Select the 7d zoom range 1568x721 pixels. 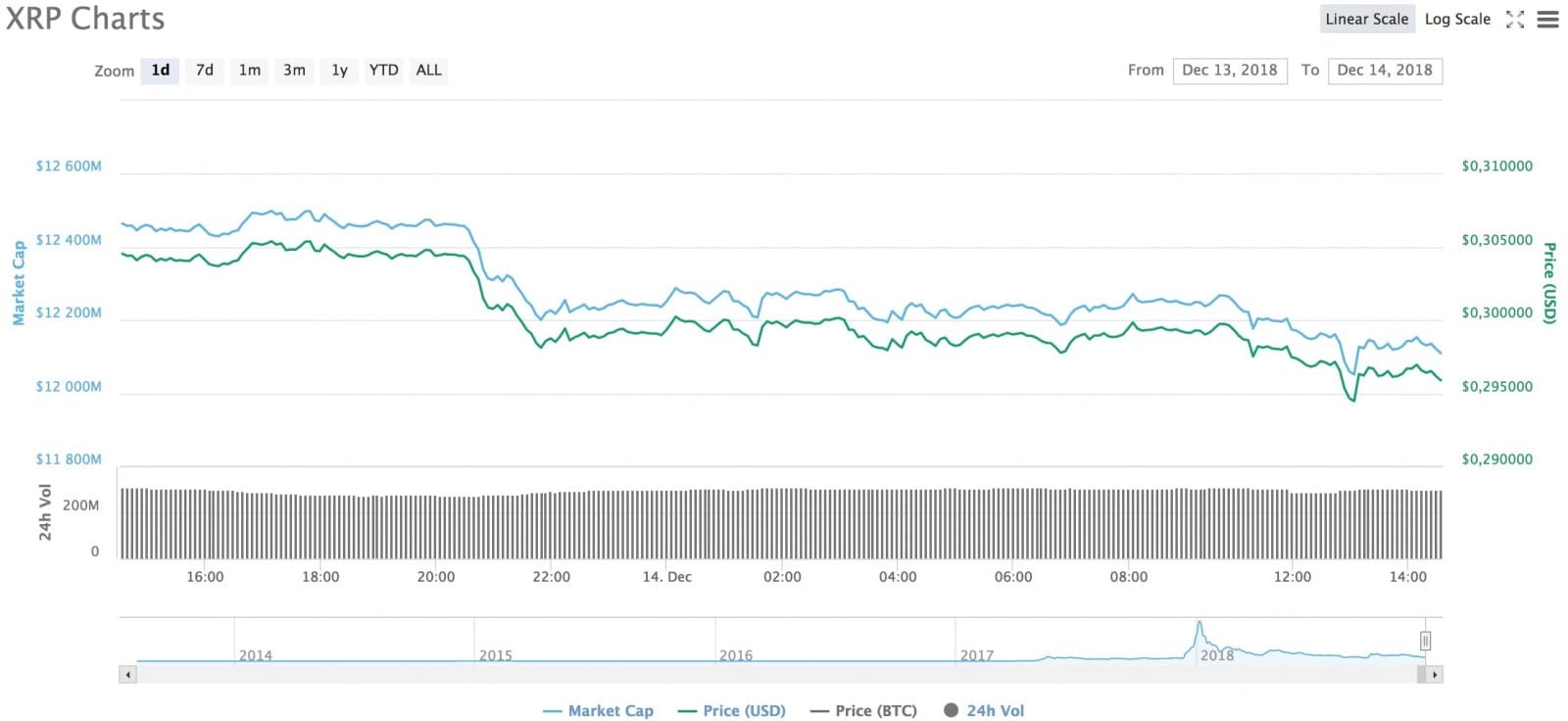coord(205,71)
